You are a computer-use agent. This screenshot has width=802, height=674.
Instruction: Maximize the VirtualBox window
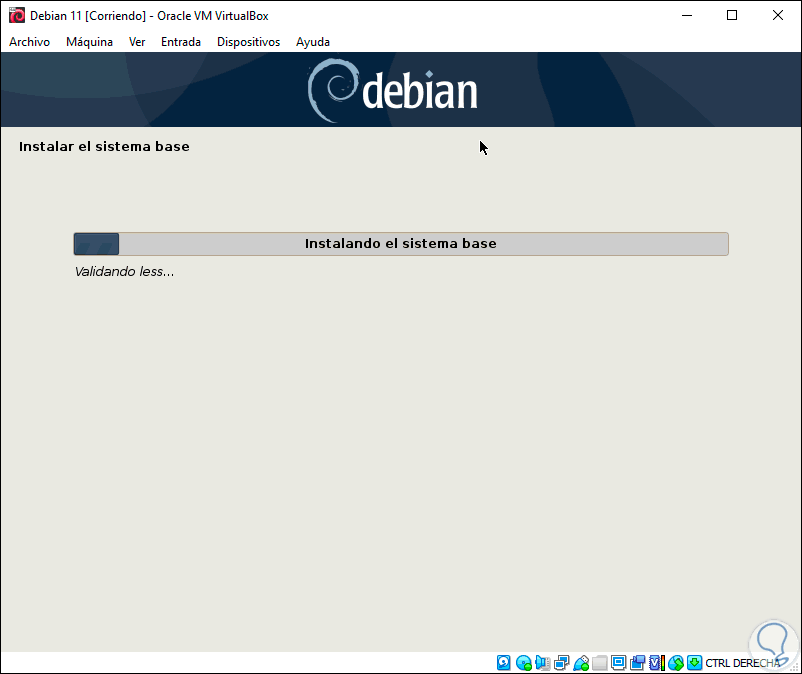pos(732,15)
